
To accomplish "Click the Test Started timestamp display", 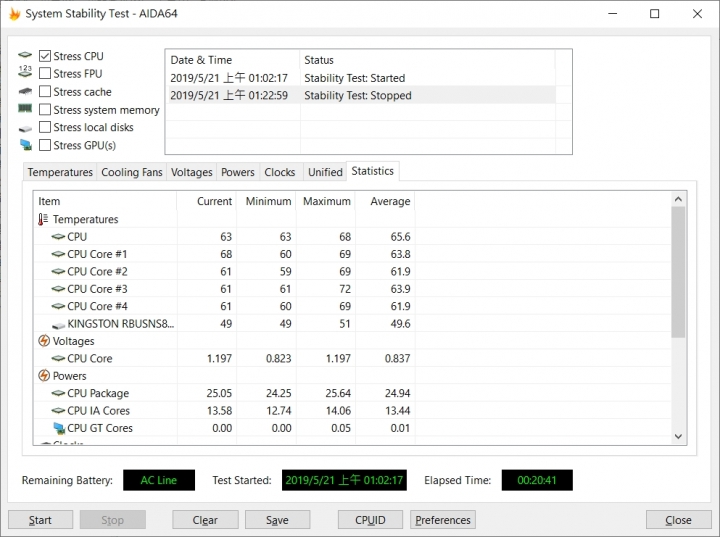I will [x=344, y=480].
